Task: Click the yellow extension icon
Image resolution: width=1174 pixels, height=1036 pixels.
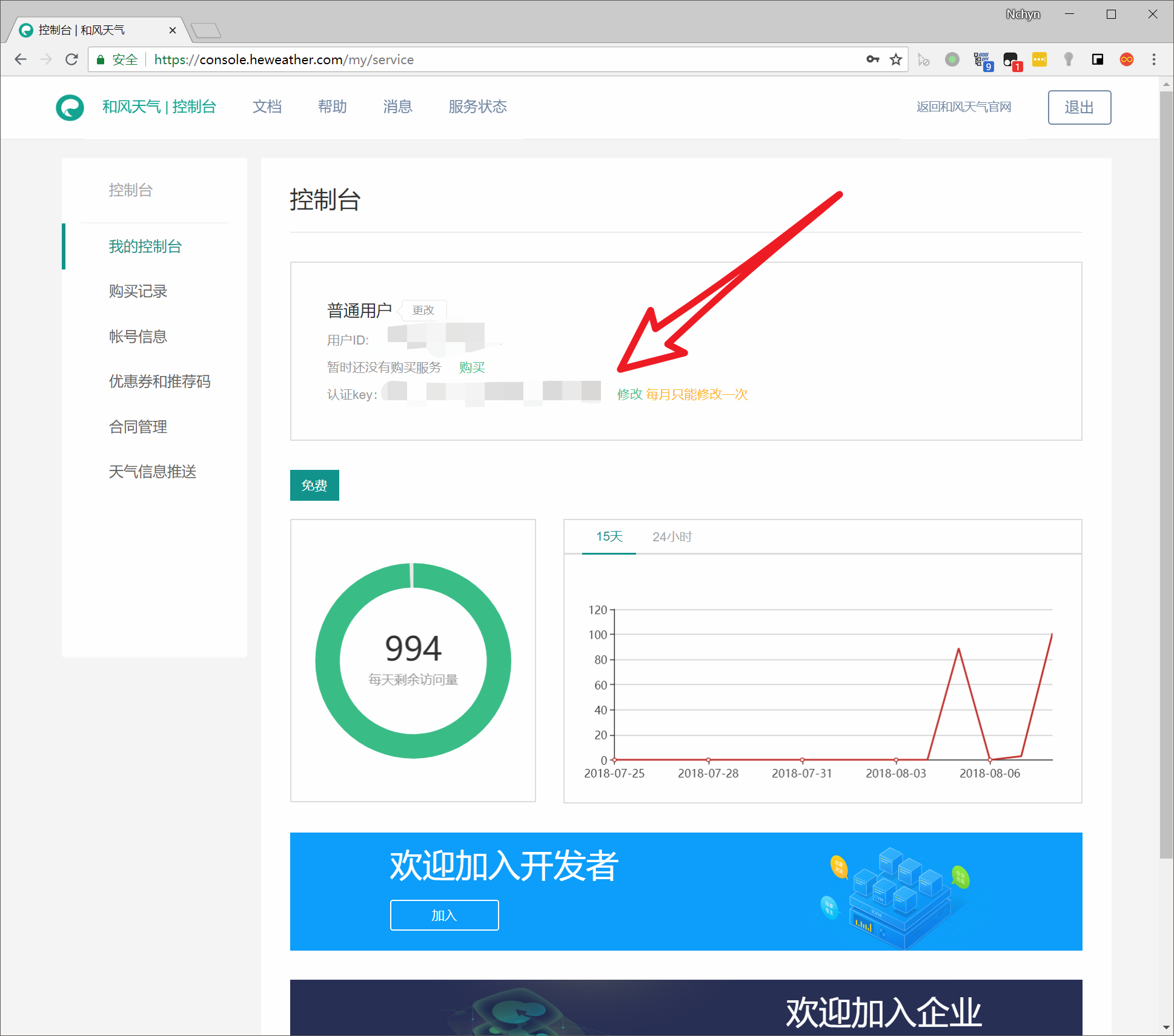Action: pos(1040,59)
